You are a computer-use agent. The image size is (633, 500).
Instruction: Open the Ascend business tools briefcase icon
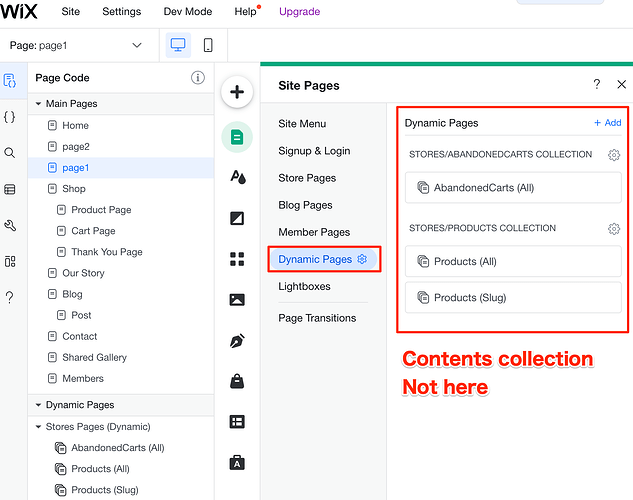(x=237, y=463)
